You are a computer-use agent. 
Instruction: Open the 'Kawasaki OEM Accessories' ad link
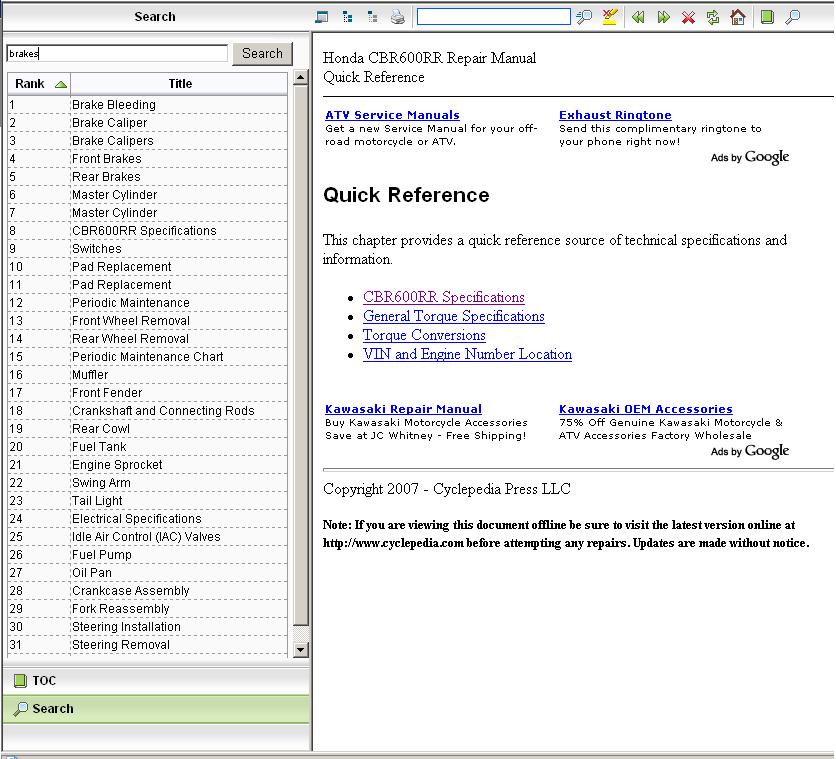coord(646,409)
